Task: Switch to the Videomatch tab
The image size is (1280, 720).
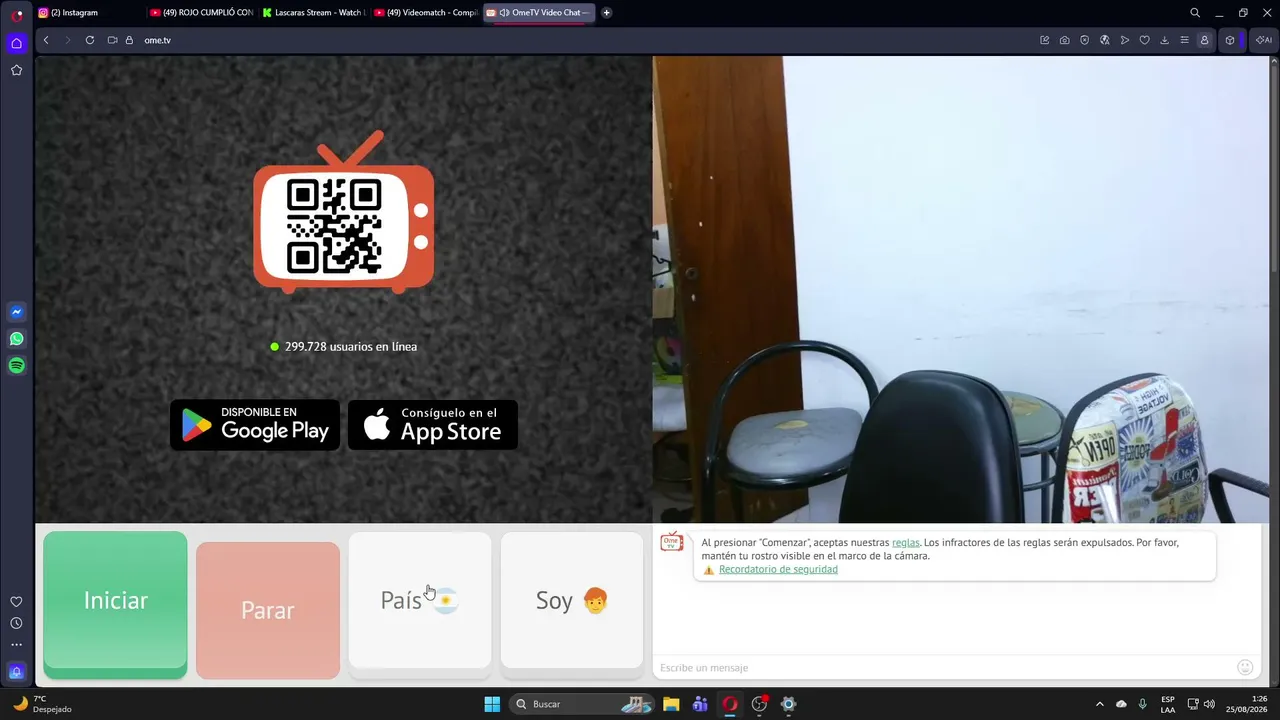Action: 425,13
